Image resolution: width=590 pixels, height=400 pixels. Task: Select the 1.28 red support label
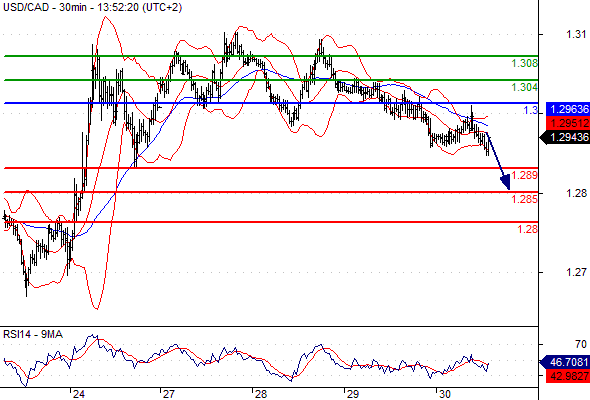point(528,229)
